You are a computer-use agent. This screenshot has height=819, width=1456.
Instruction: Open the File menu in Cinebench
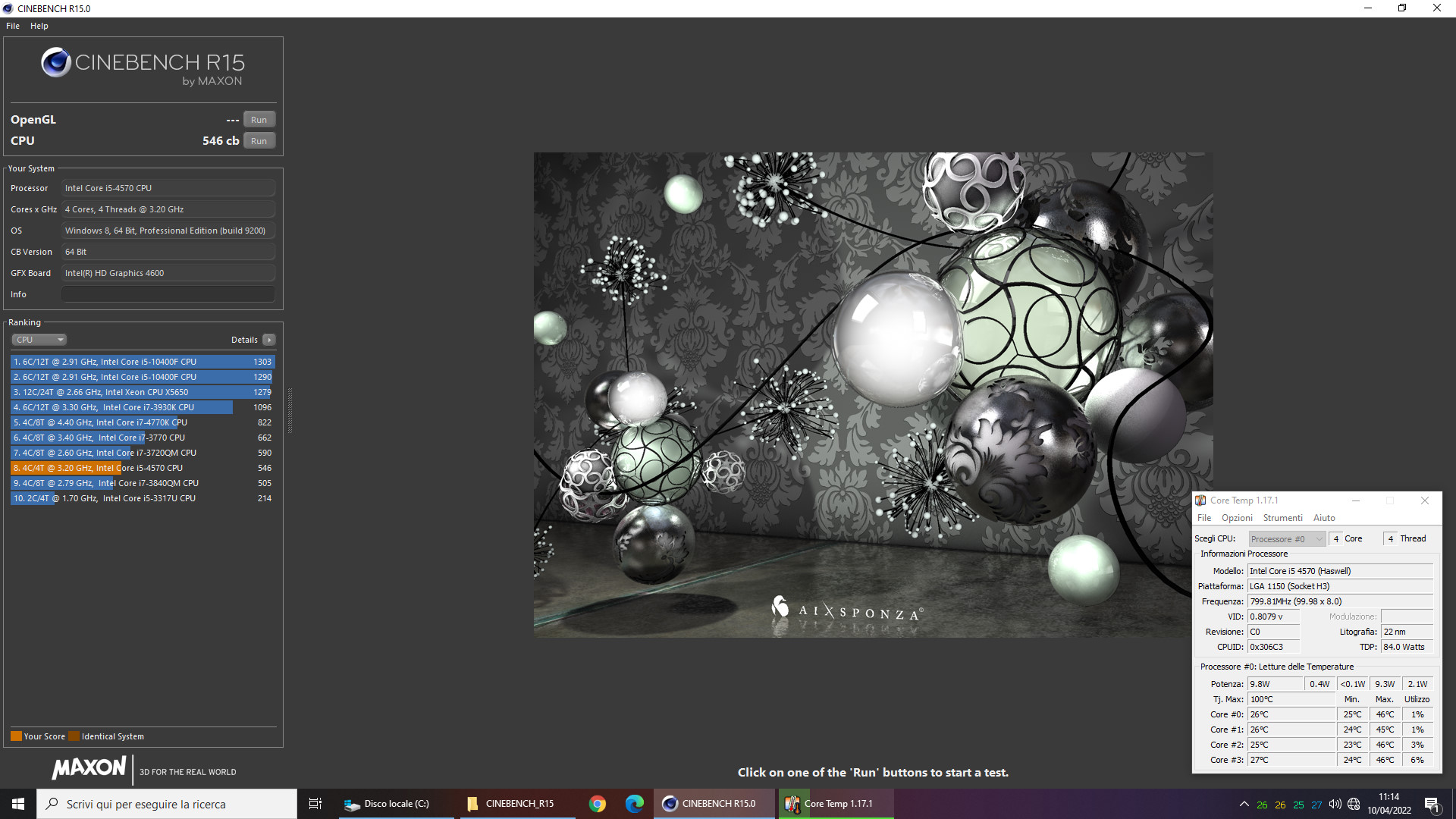[13, 26]
